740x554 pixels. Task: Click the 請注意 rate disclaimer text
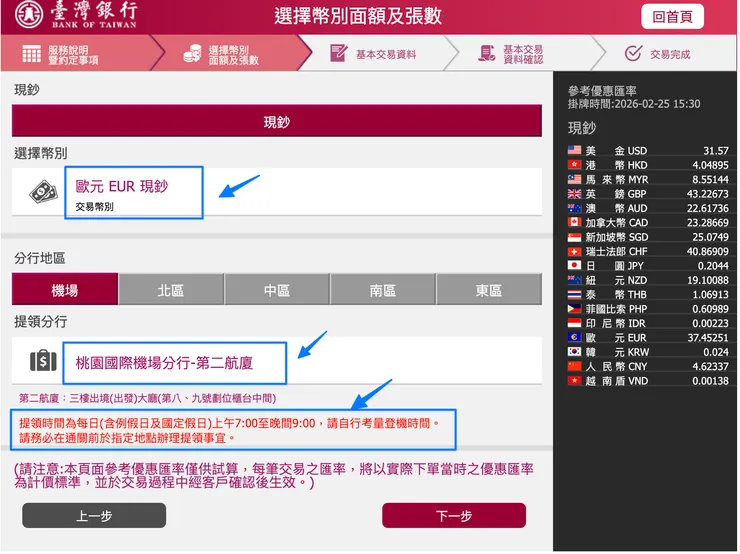[x=274, y=476]
